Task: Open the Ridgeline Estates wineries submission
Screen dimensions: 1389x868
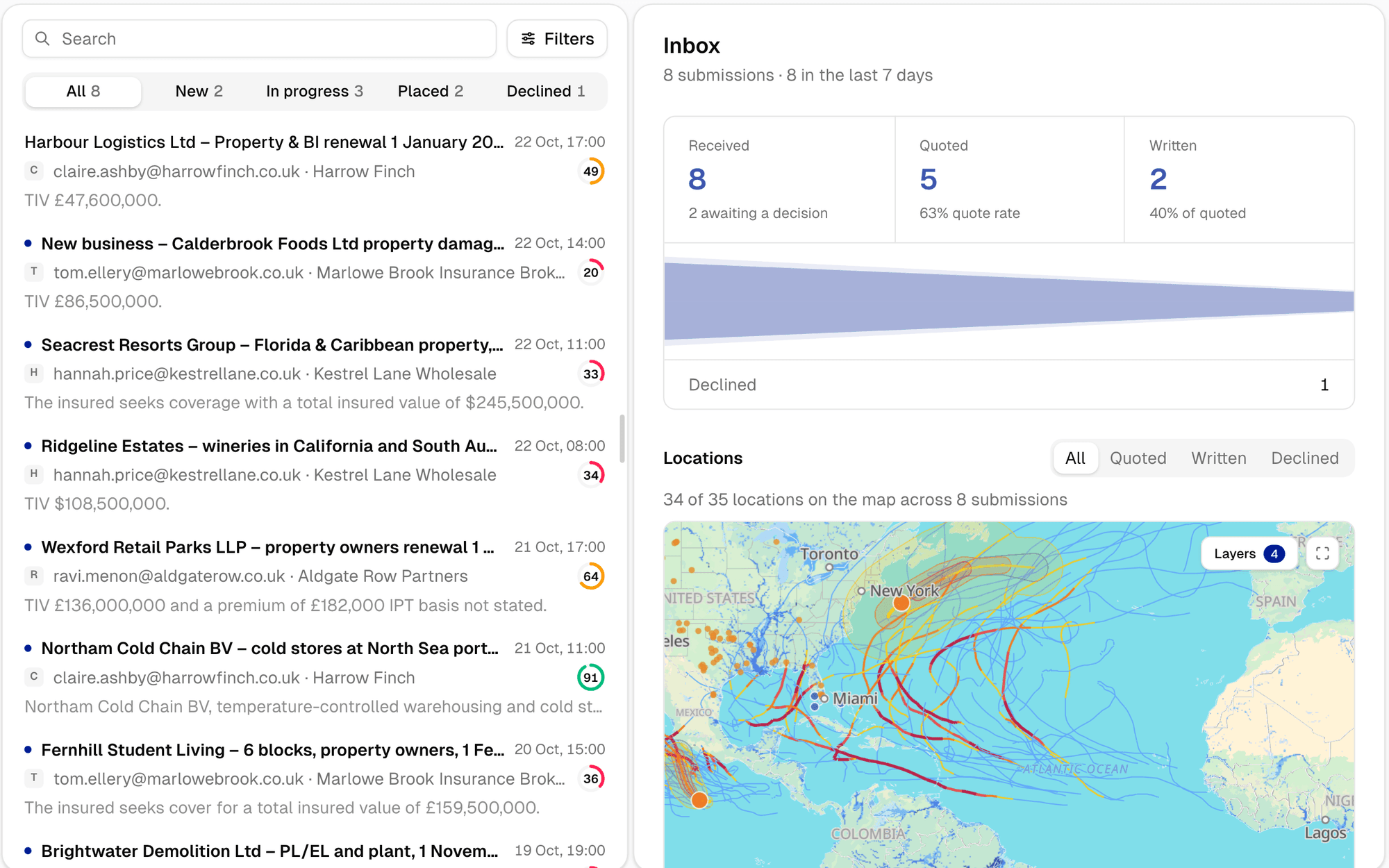Action: point(315,475)
